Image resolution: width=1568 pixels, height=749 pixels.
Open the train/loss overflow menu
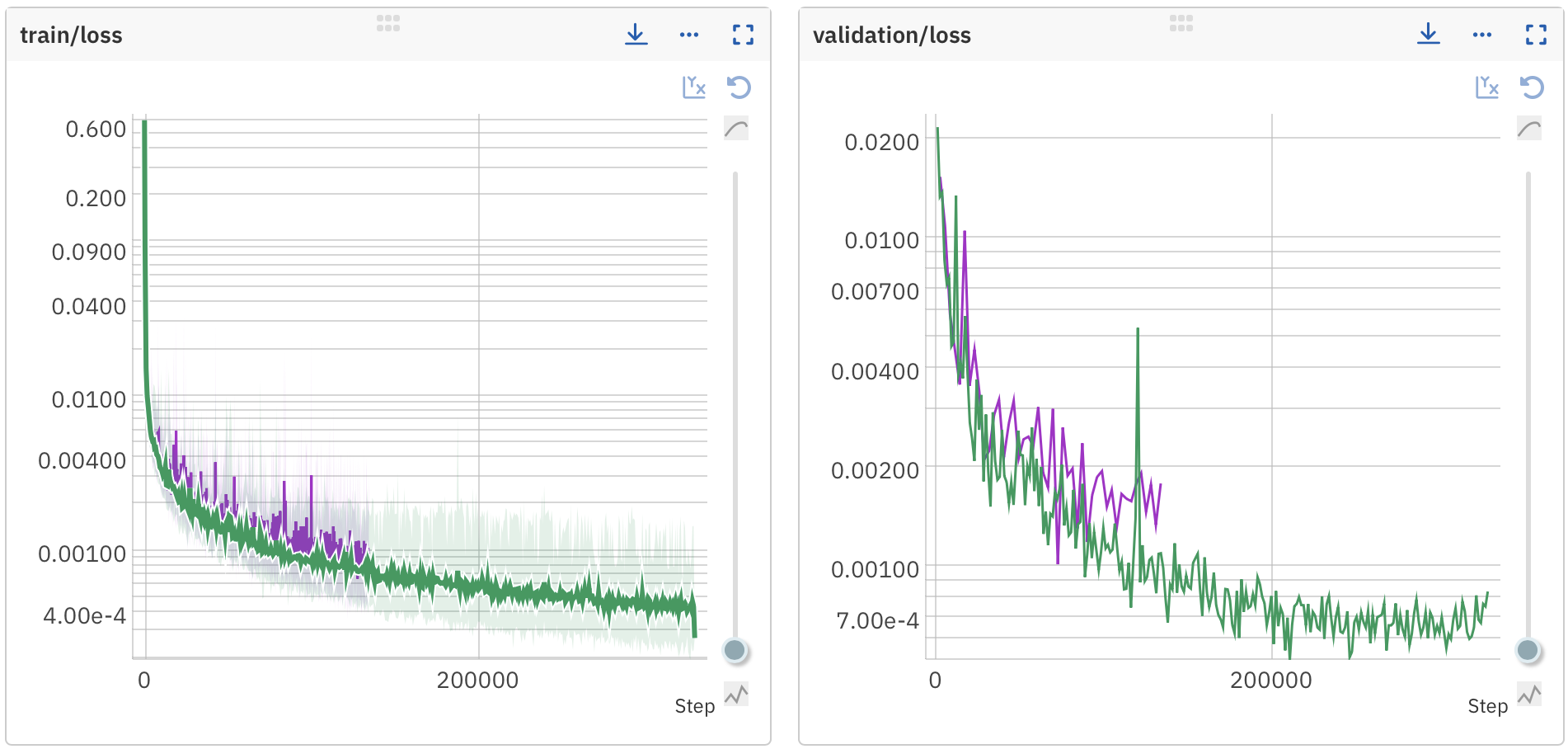(688, 35)
